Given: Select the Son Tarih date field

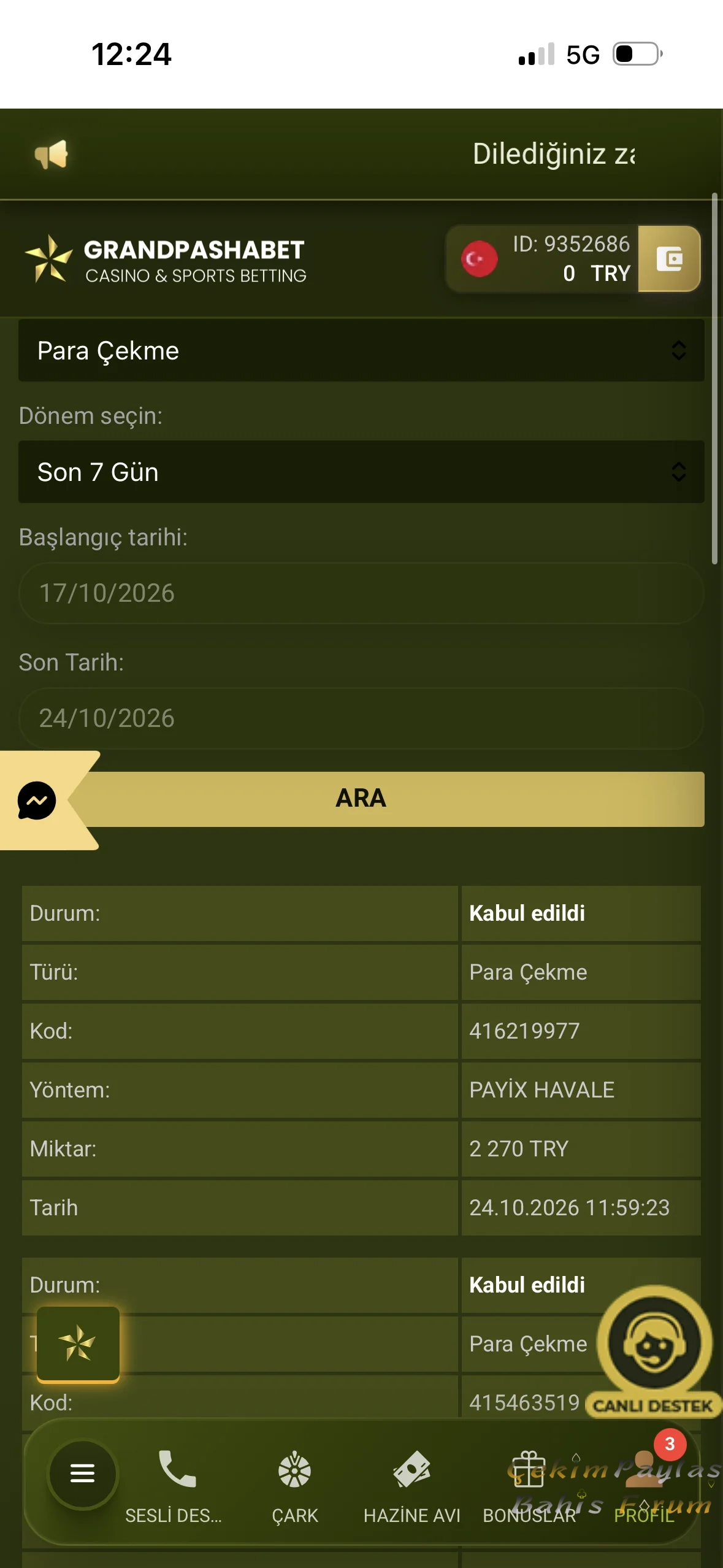Looking at the screenshot, I should click(361, 718).
